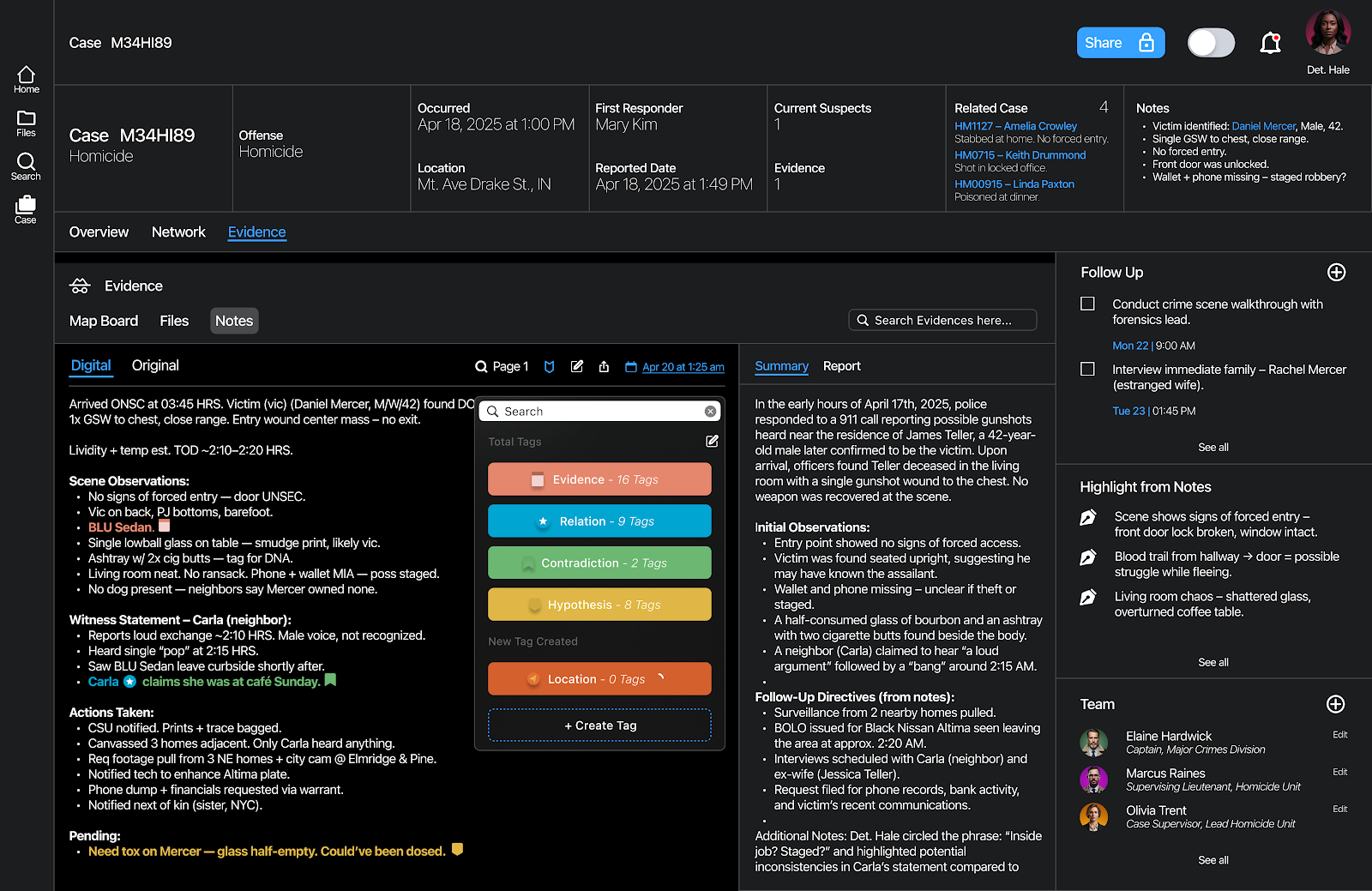This screenshot has height=891, width=1372.
Task: See all Team members
Action: 1213,861
